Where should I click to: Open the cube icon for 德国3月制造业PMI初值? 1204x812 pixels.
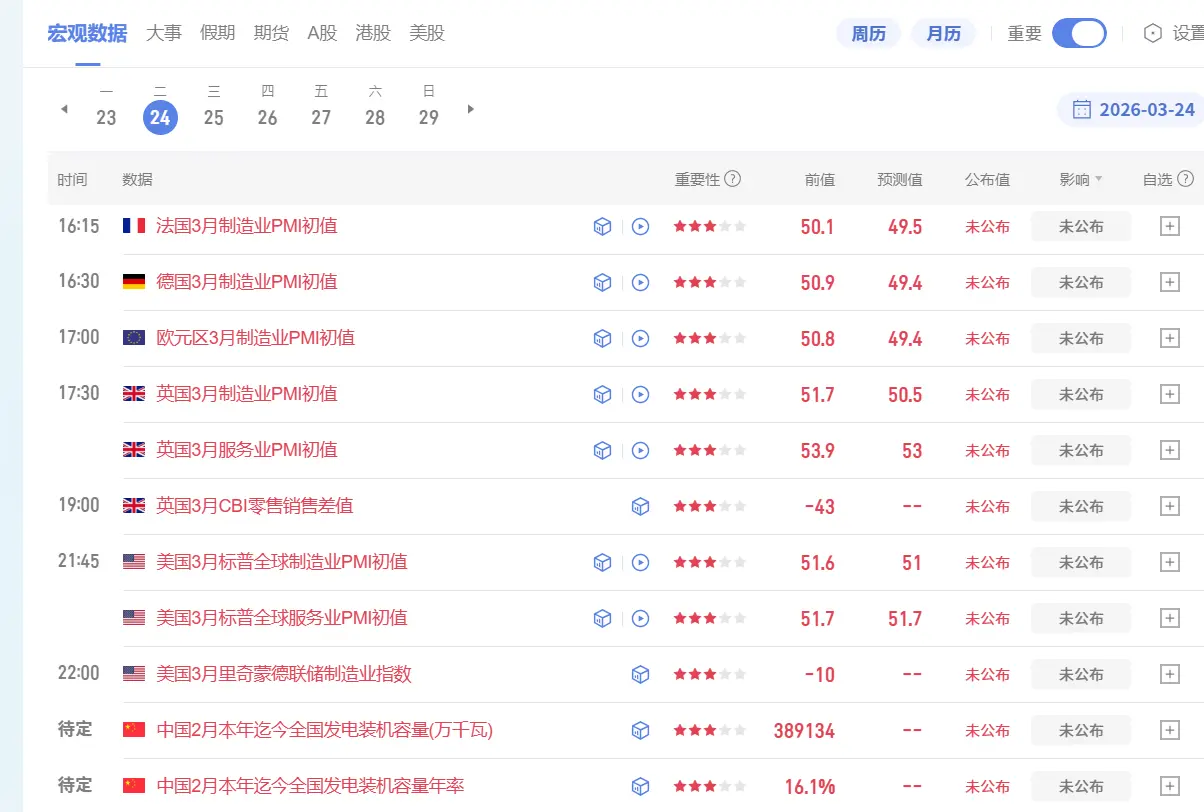[602, 283]
